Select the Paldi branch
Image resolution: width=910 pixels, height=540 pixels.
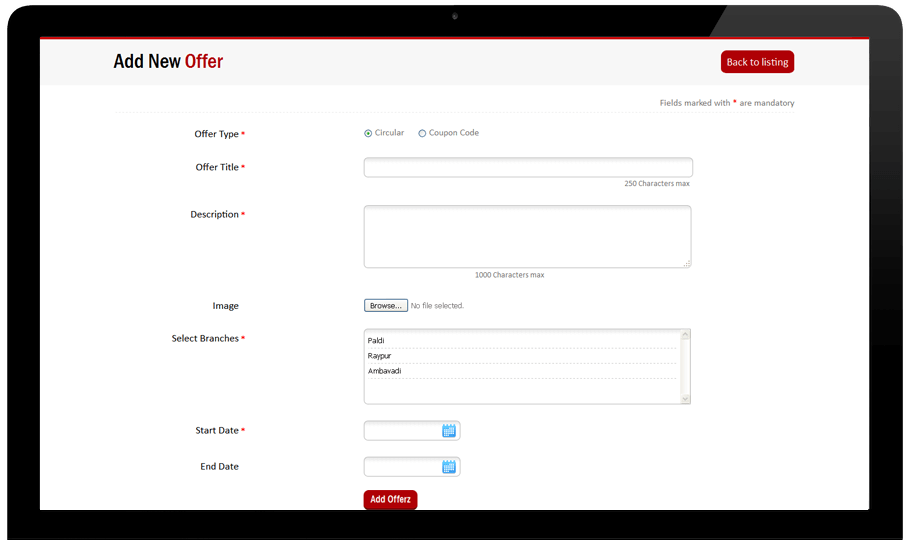[376, 341]
